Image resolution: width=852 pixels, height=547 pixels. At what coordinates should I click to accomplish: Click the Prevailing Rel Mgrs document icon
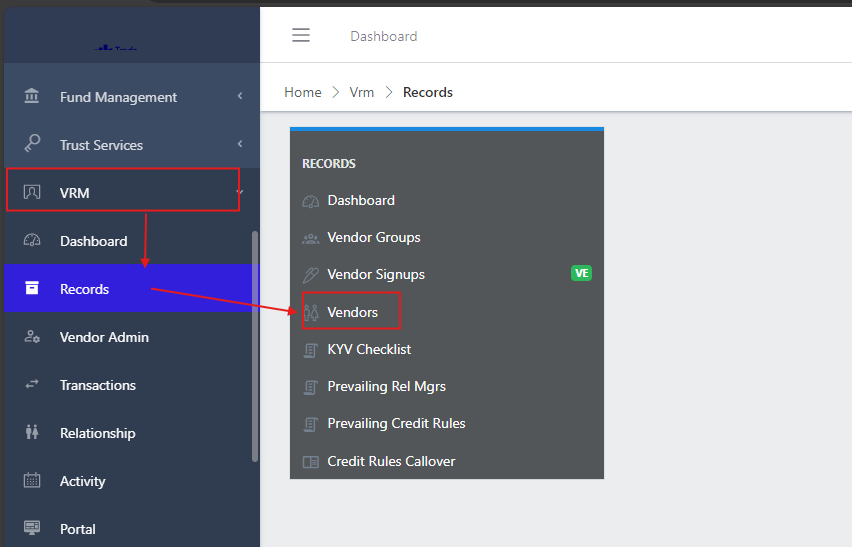coord(310,387)
